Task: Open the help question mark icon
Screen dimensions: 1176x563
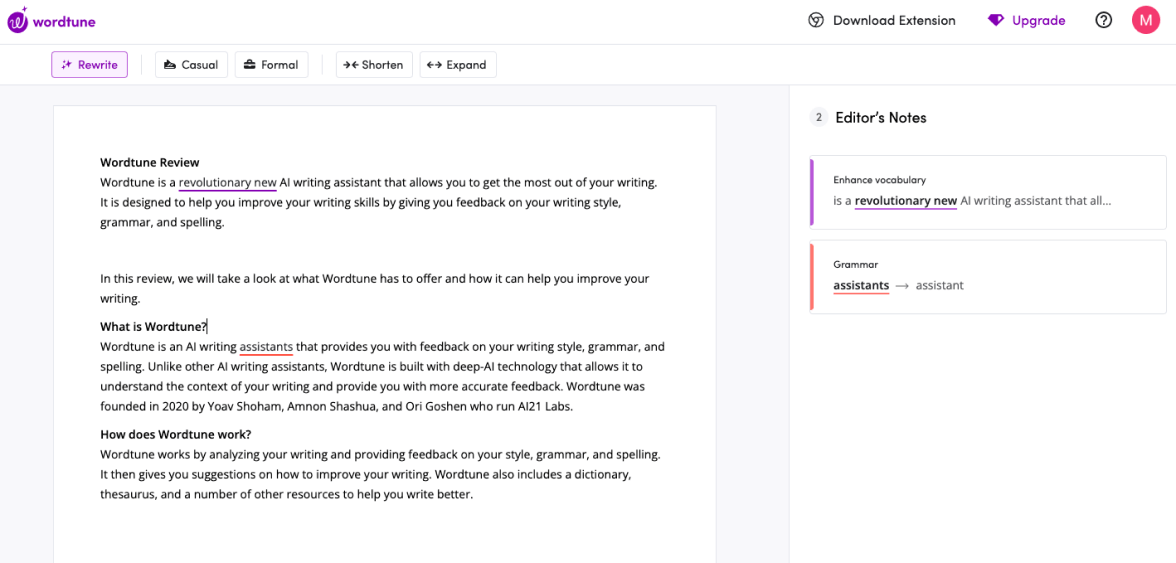Action: click(x=1104, y=20)
